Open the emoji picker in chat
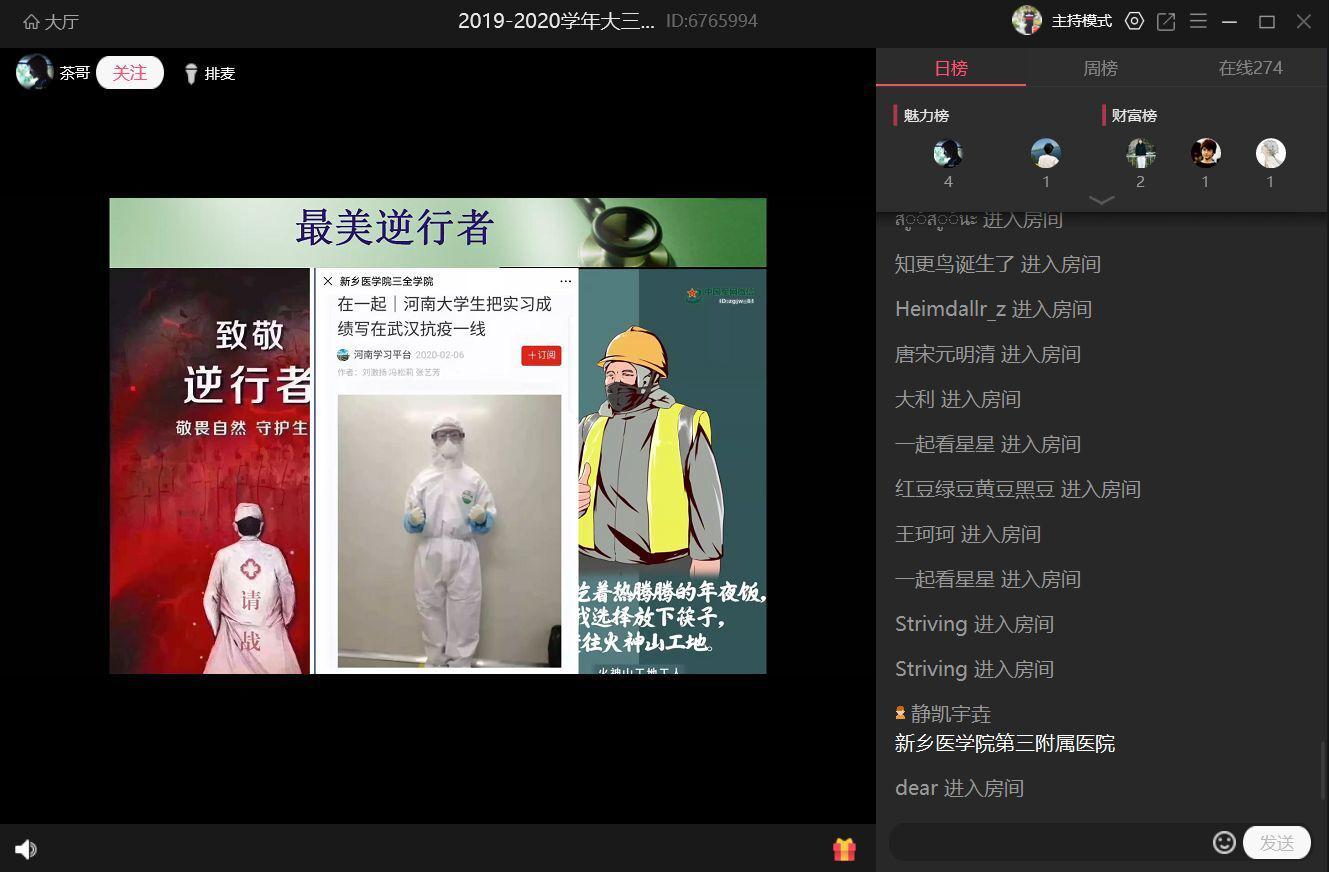The width and height of the screenshot is (1329, 872). pos(1223,842)
